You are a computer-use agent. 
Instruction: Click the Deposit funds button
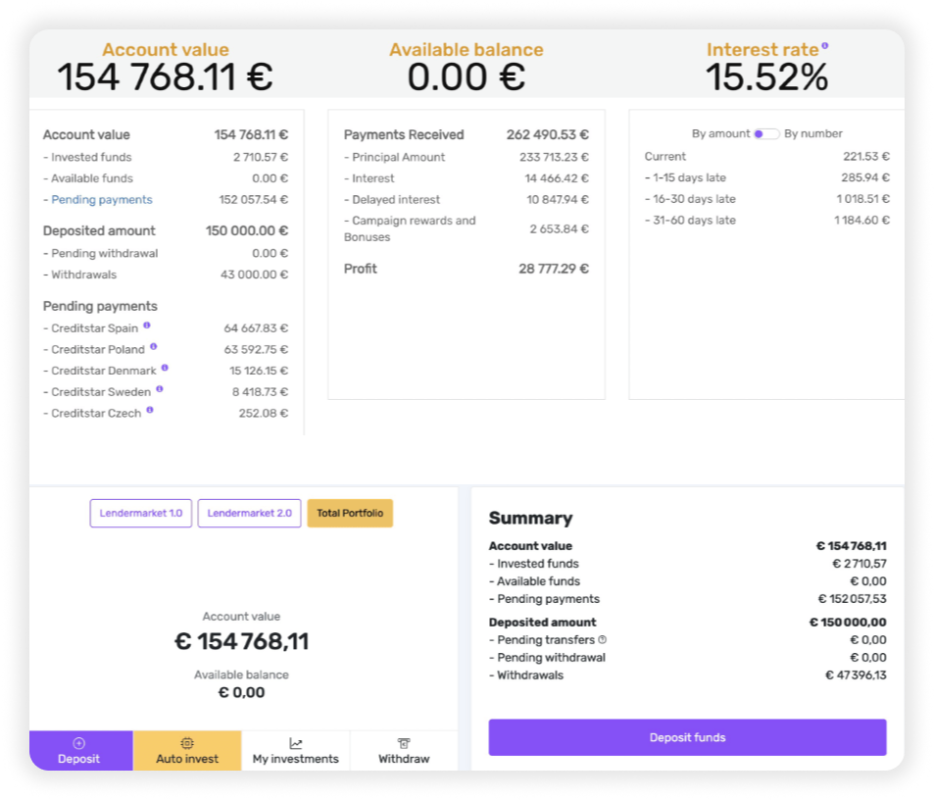(x=687, y=737)
